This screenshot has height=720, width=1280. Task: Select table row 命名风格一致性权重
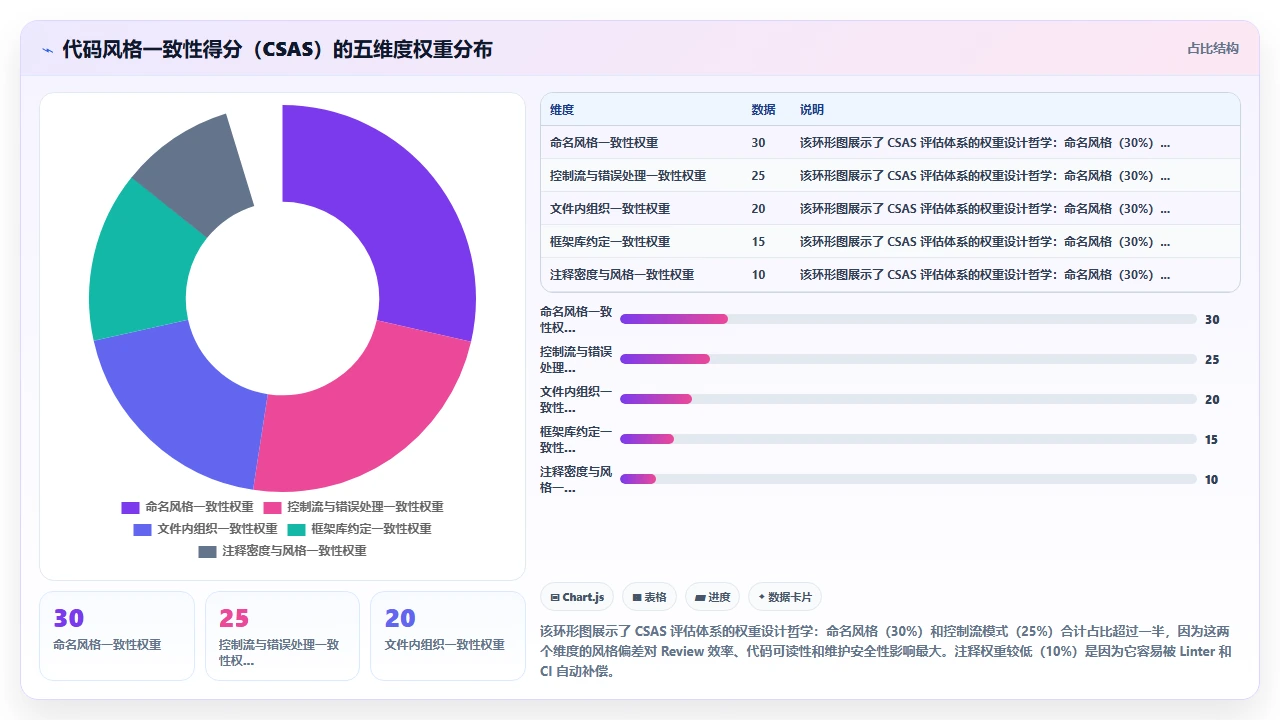(x=890, y=143)
